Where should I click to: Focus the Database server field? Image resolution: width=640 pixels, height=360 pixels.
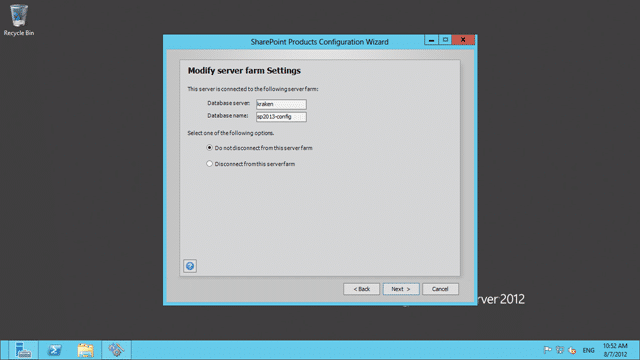pos(281,104)
